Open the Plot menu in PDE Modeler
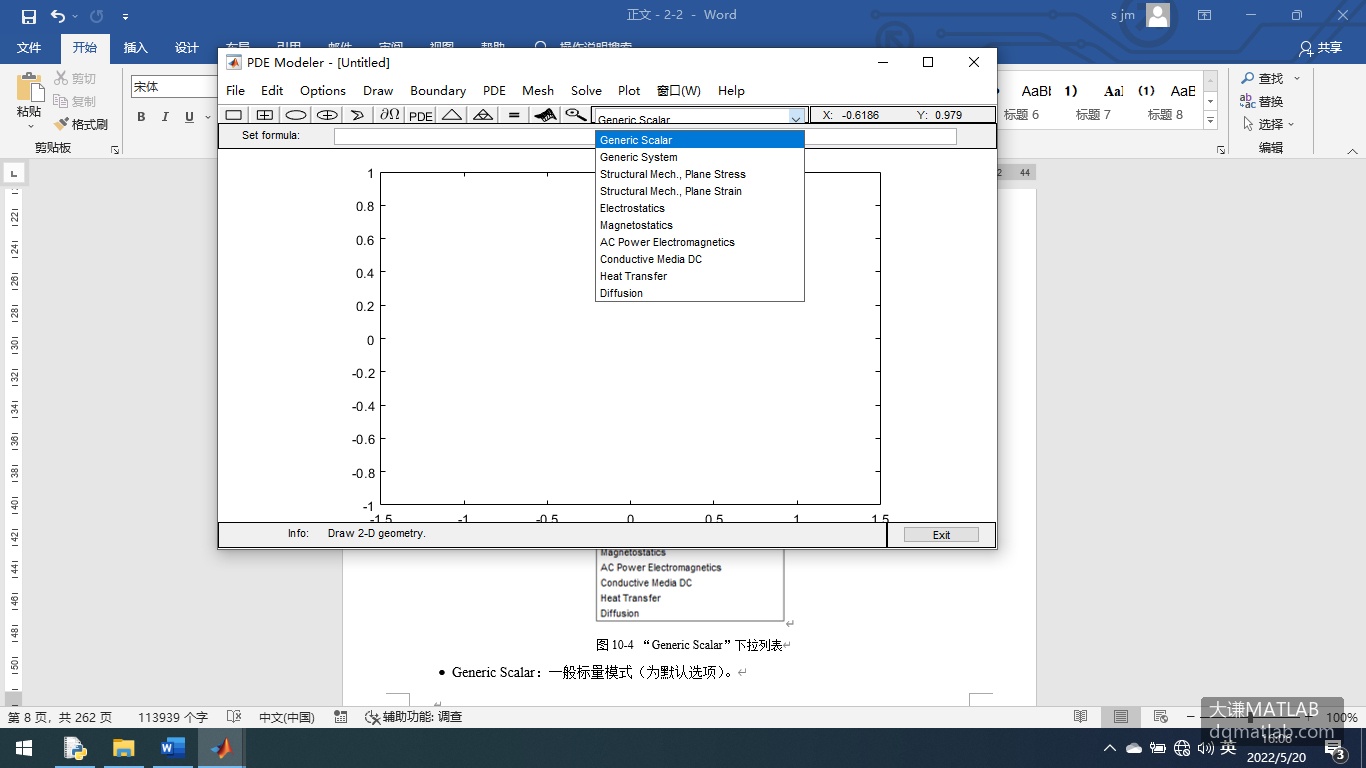This screenshot has width=1366, height=768. (629, 90)
